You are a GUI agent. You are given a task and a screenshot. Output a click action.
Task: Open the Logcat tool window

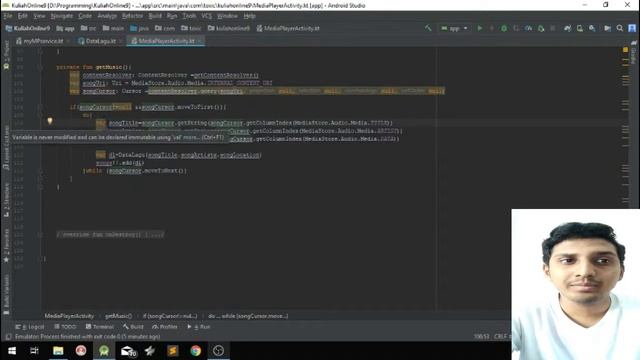pos(30,327)
